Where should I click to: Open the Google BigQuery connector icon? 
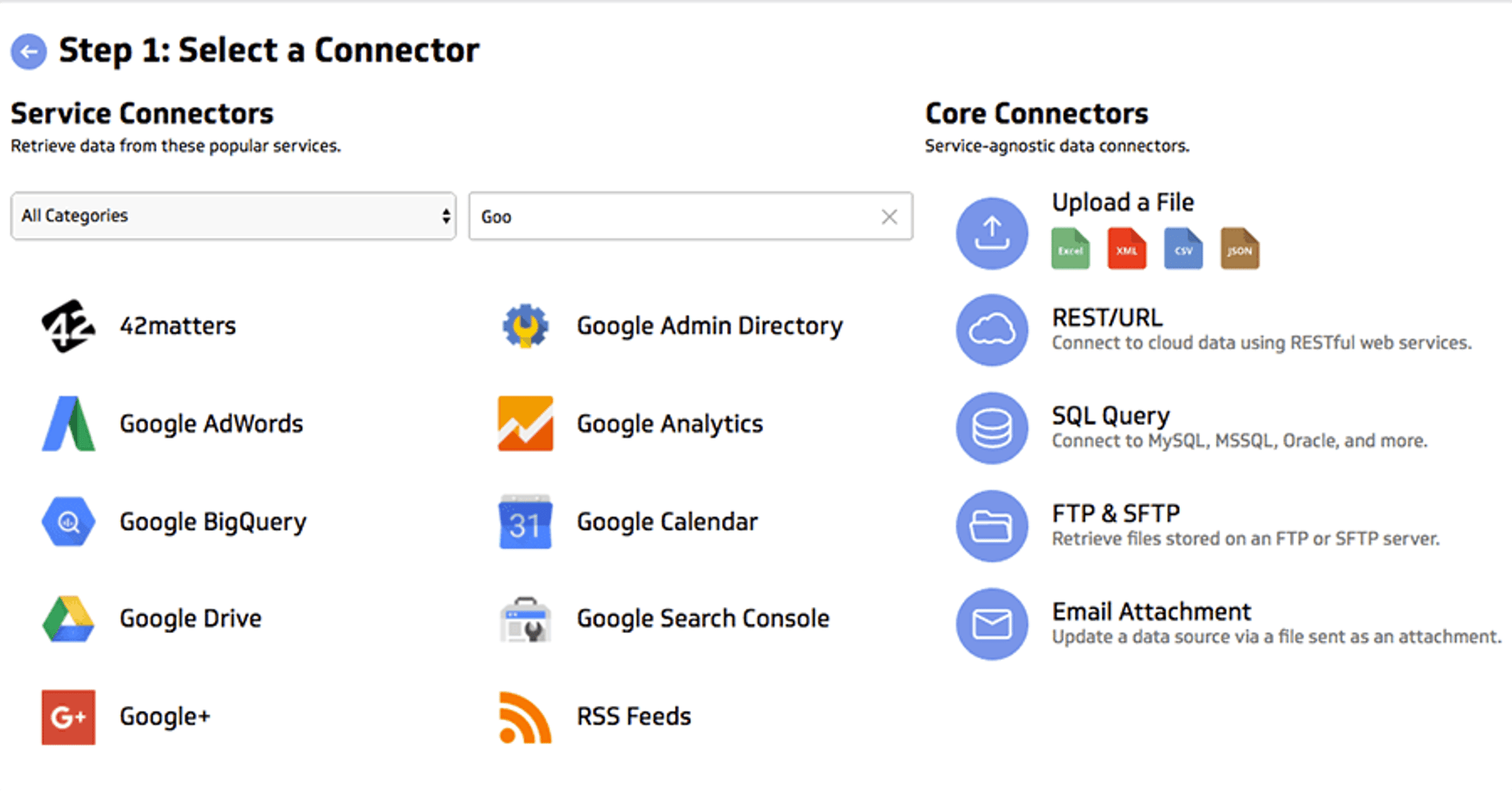[68, 521]
